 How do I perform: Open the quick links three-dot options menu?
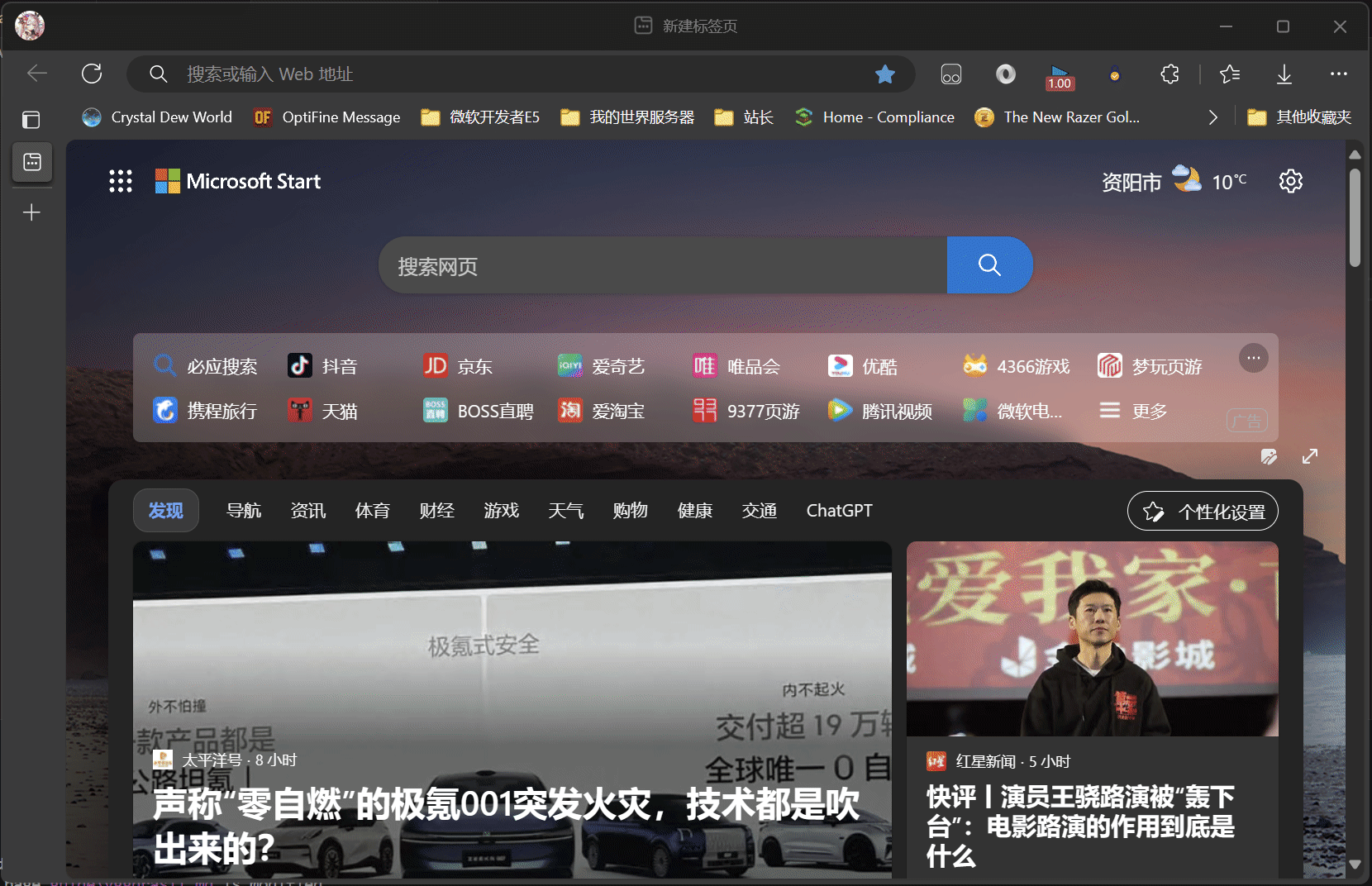pyautogui.click(x=1253, y=358)
